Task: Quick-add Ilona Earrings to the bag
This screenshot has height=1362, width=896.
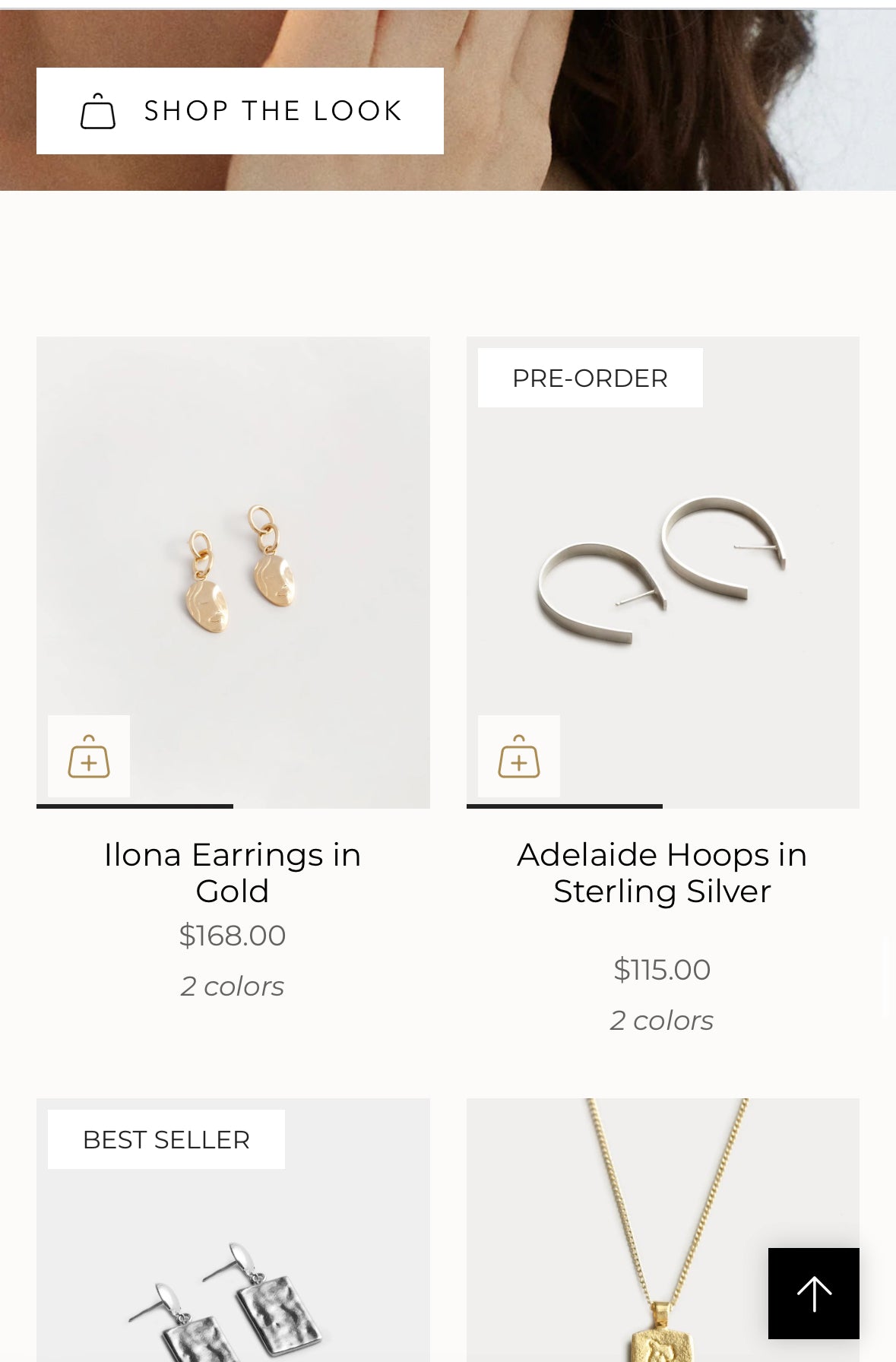Action: (89, 756)
